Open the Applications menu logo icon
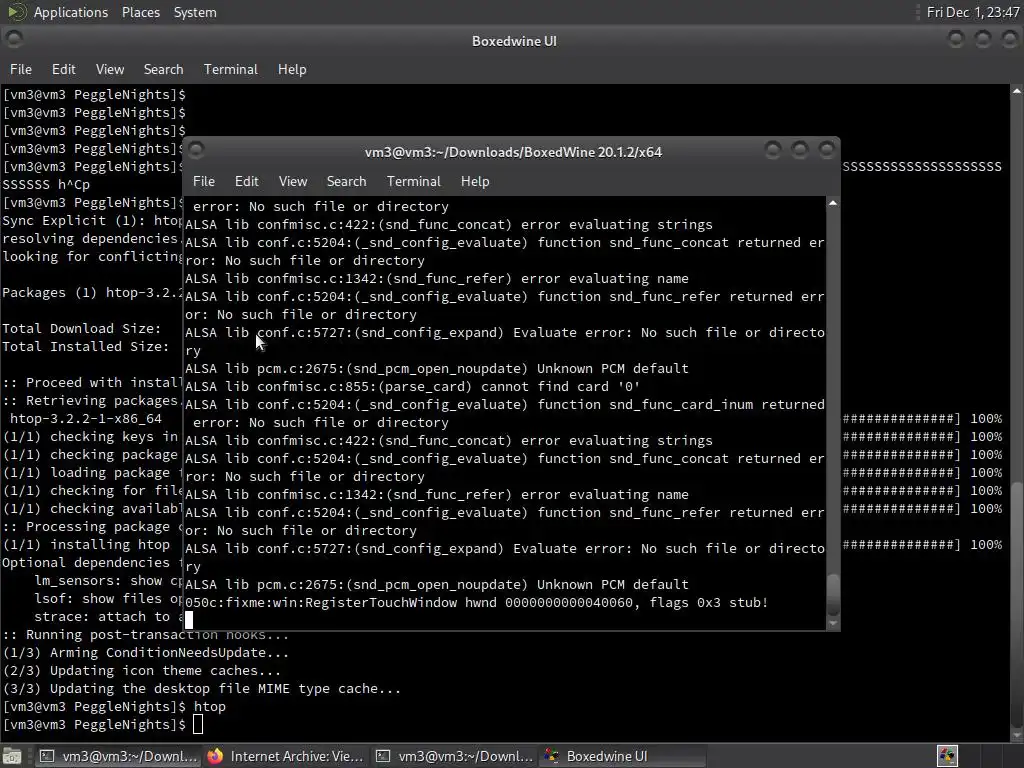This screenshot has height=768, width=1024. coord(16,12)
